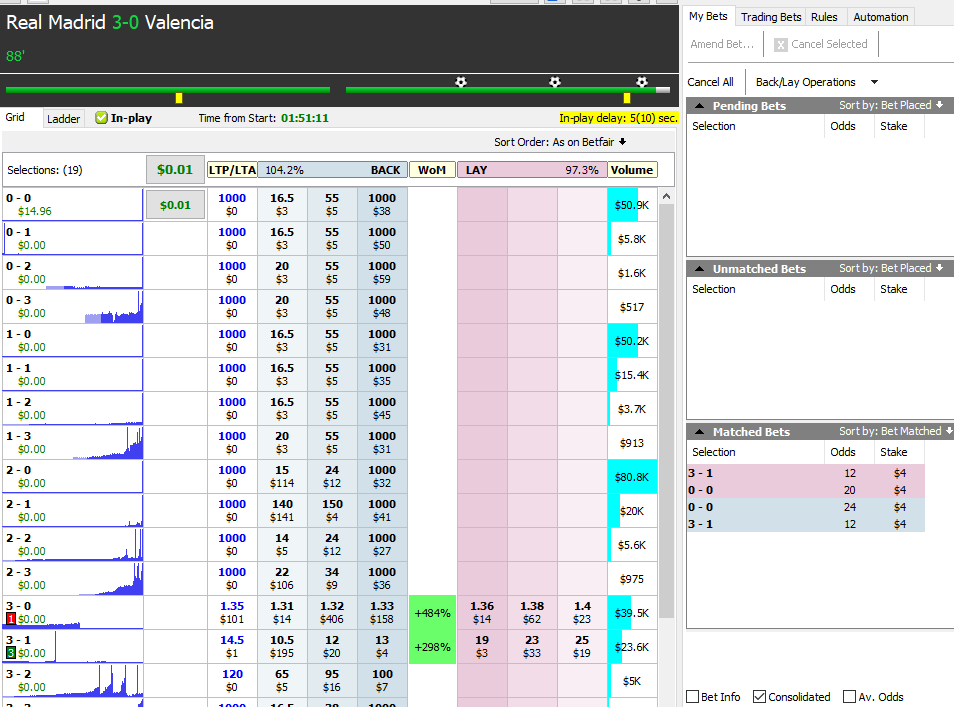The image size is (954, 707).
Task: Click the 3 - 2 price chart thumbnail
Action: (x=73, y=681)
